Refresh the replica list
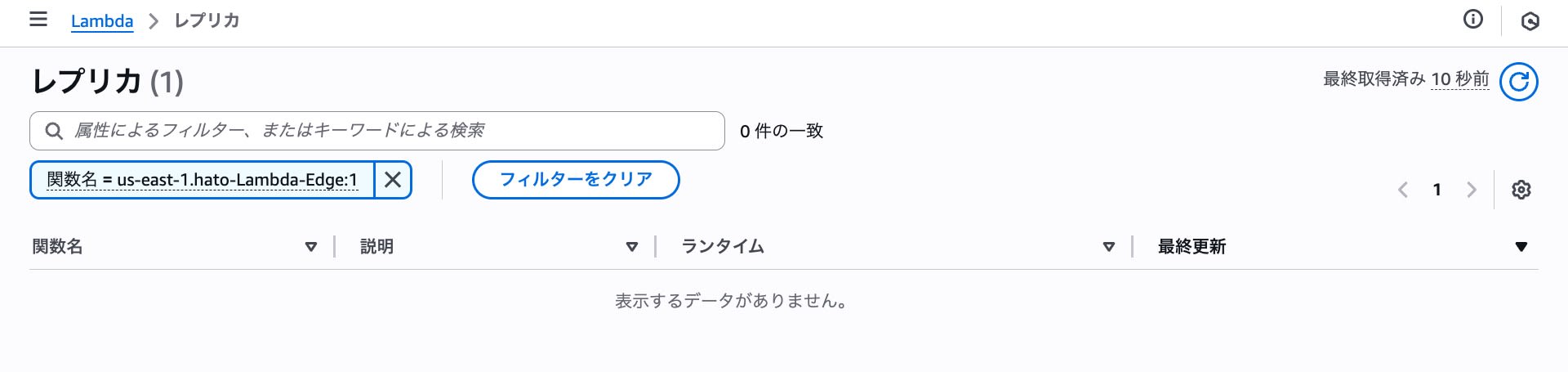The height and width of the screenshot is (372, 1568). point(1519,82)
